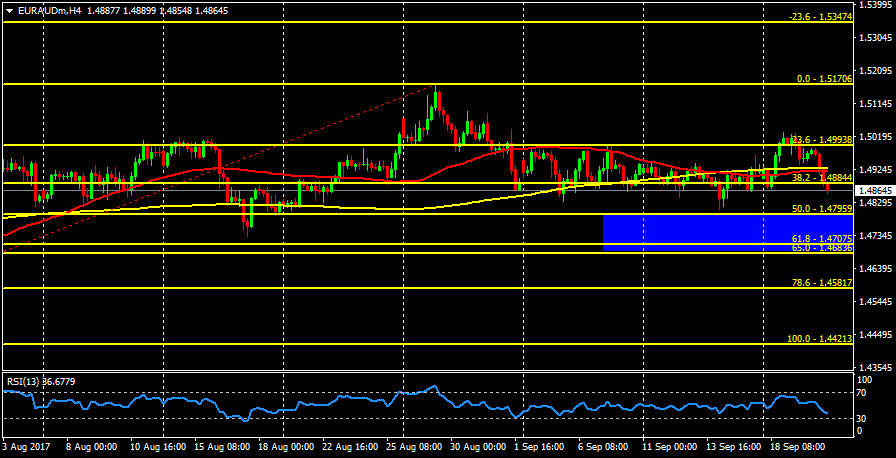
Task: Click the 50.0 - 1.47959 Fibonacci label
Action: coord(821,209)
